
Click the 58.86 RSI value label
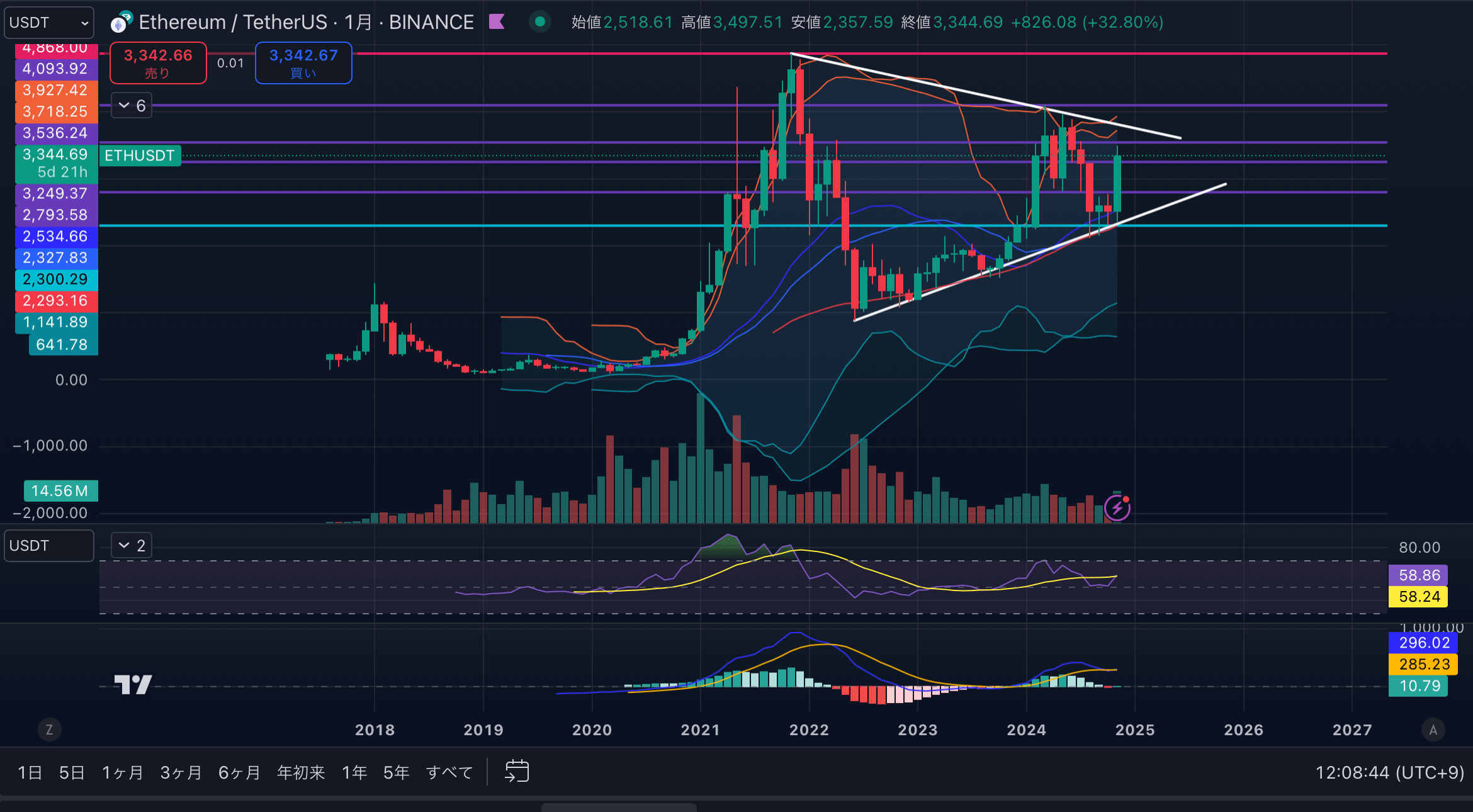pyautogui.click(x=1419, y=575)
